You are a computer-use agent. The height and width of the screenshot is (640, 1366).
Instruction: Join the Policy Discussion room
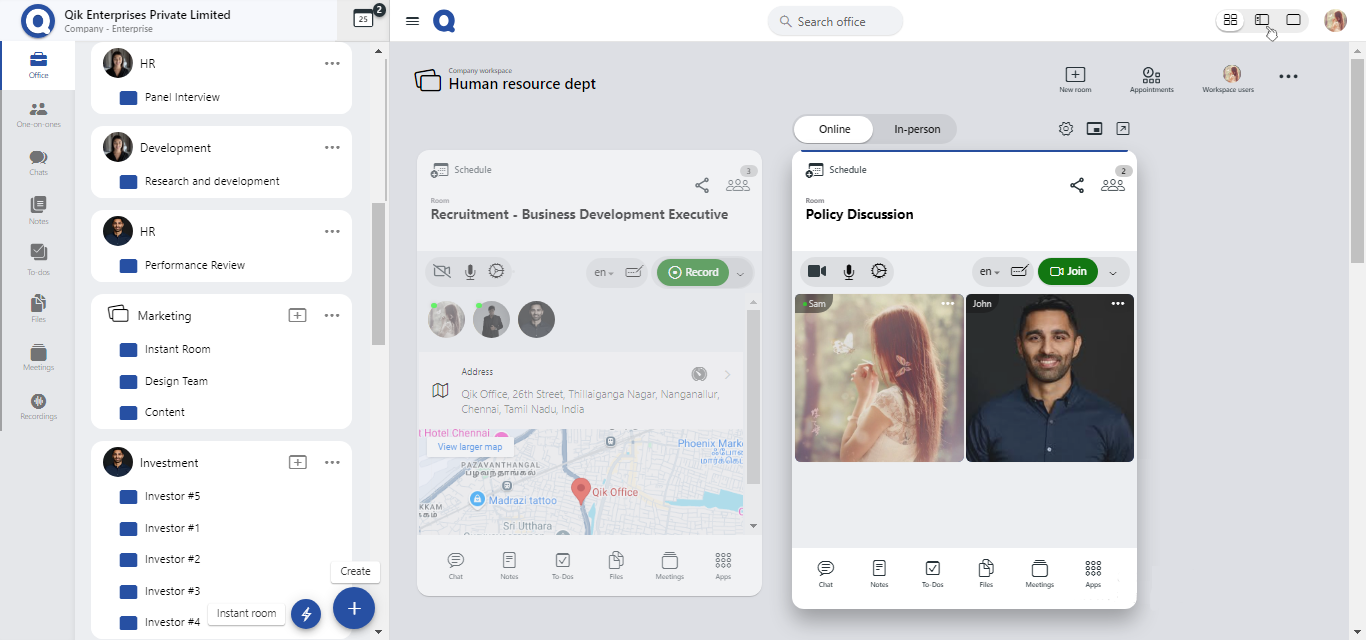coord(1068,271)
